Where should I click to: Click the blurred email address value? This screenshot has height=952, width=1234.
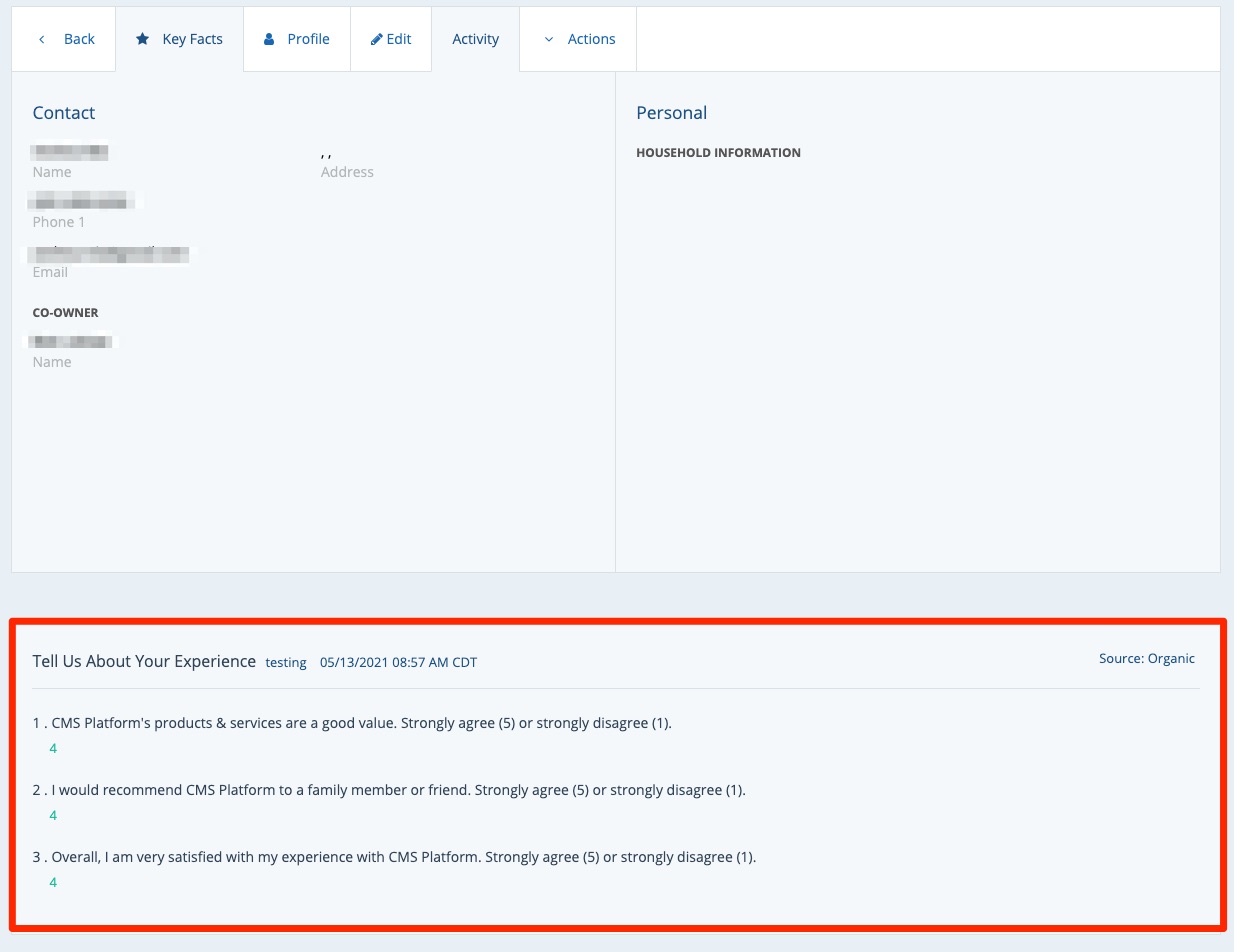click(x=109, y=253)
